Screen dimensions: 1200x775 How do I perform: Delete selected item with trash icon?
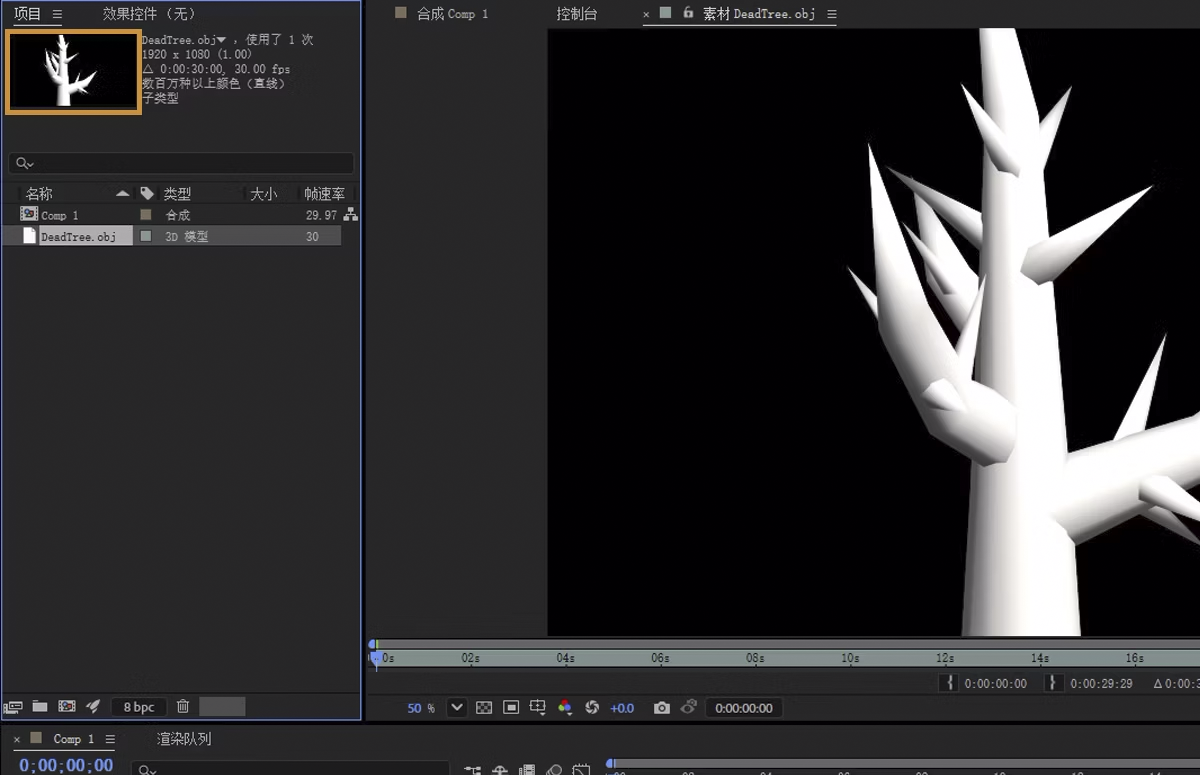pos(183,707)
